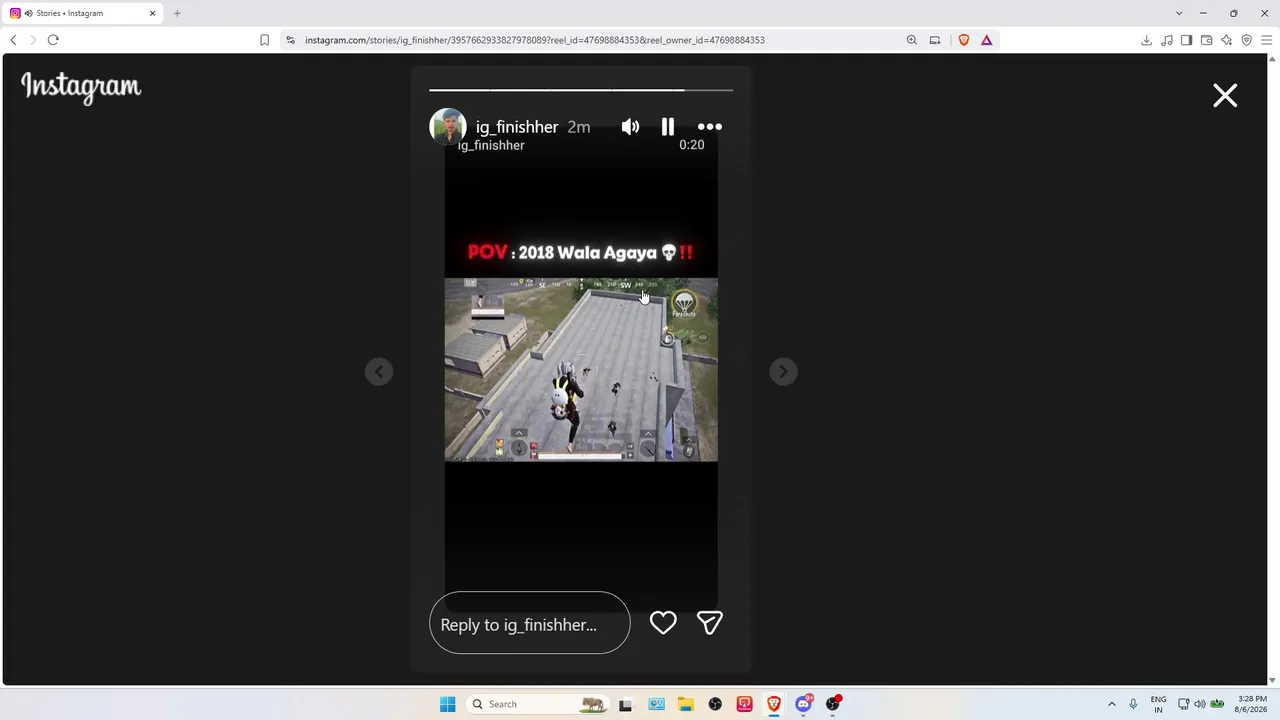Image resolution: width=1280 pixels, height=720 pixels.
Task: Advance to the next story
Action: 783,372
